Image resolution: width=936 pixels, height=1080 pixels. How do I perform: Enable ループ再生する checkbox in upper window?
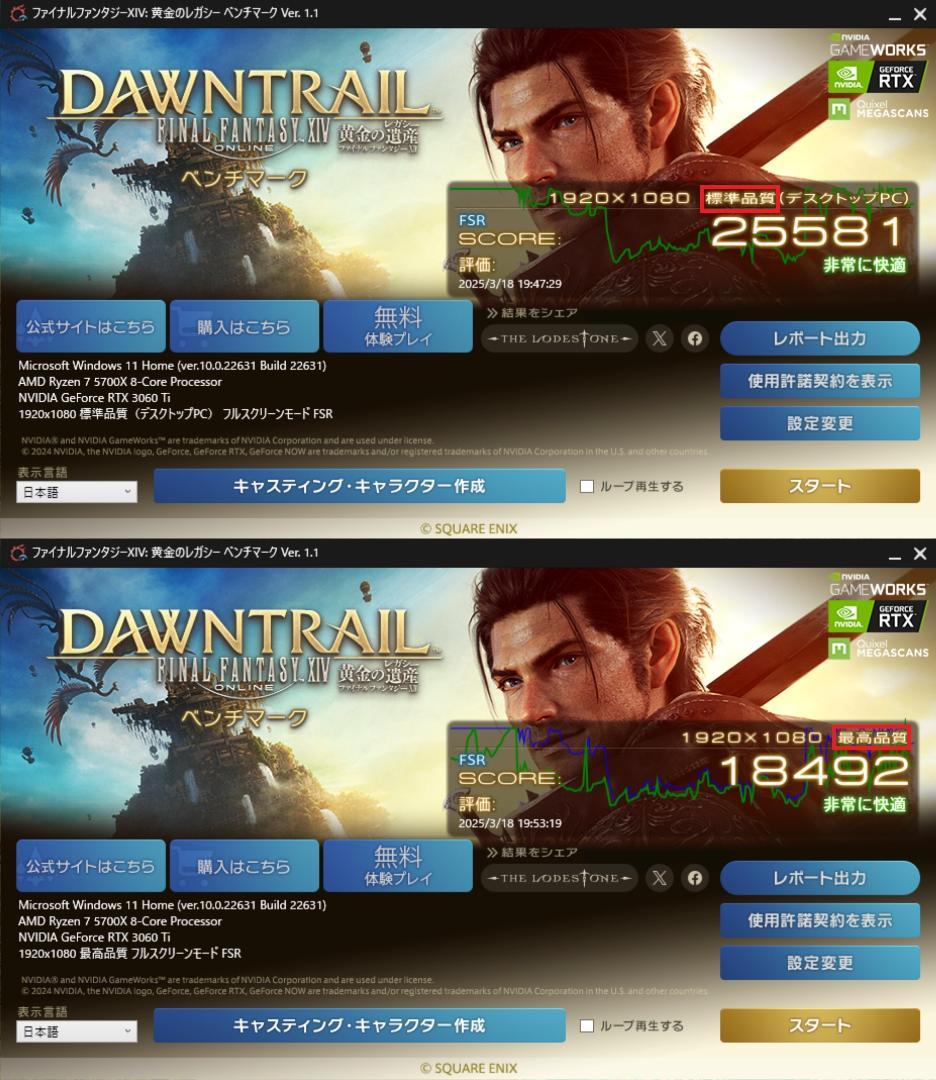[x=587, y=486]
